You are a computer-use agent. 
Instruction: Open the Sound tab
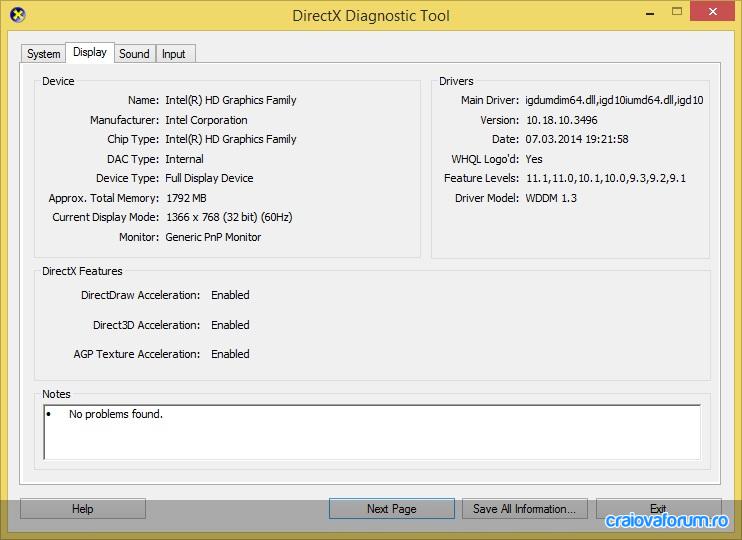pos(134,54)
